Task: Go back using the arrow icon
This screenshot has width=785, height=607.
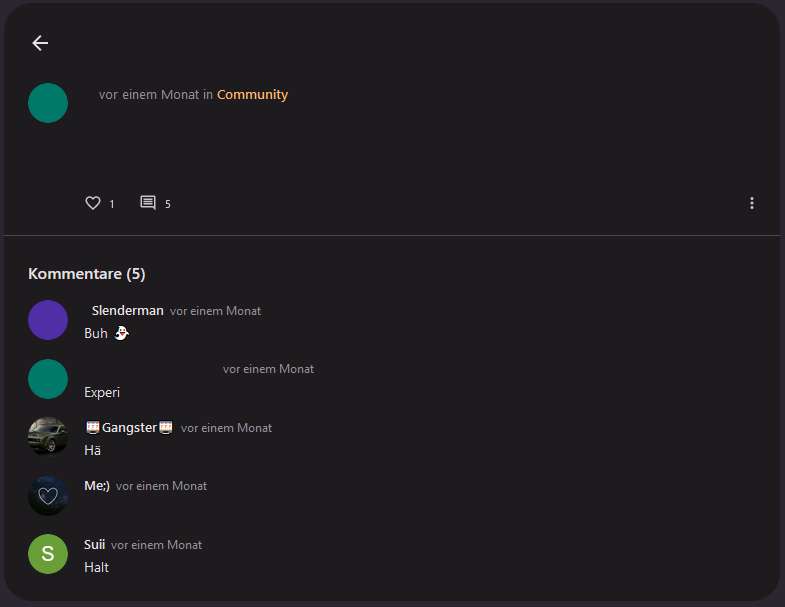Action: [x=40, y=43]
